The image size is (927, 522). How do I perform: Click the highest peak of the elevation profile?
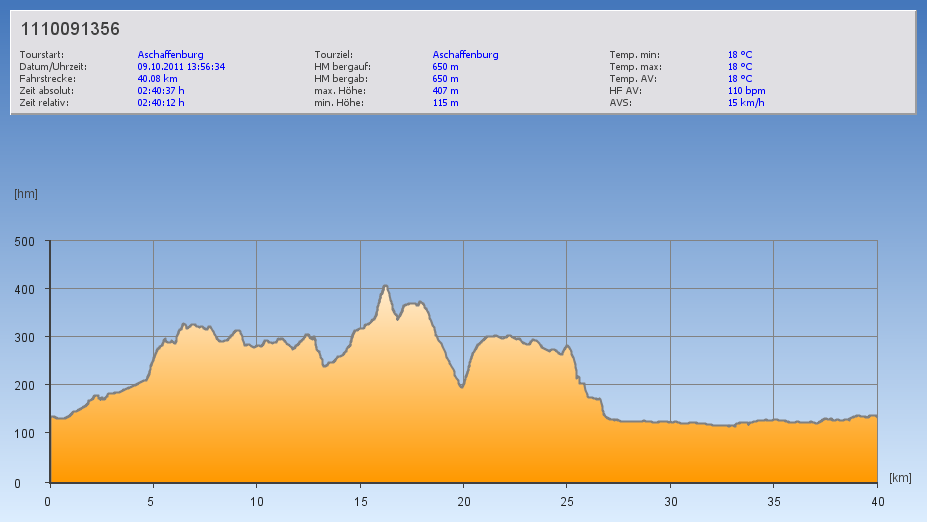pos(385,287)
